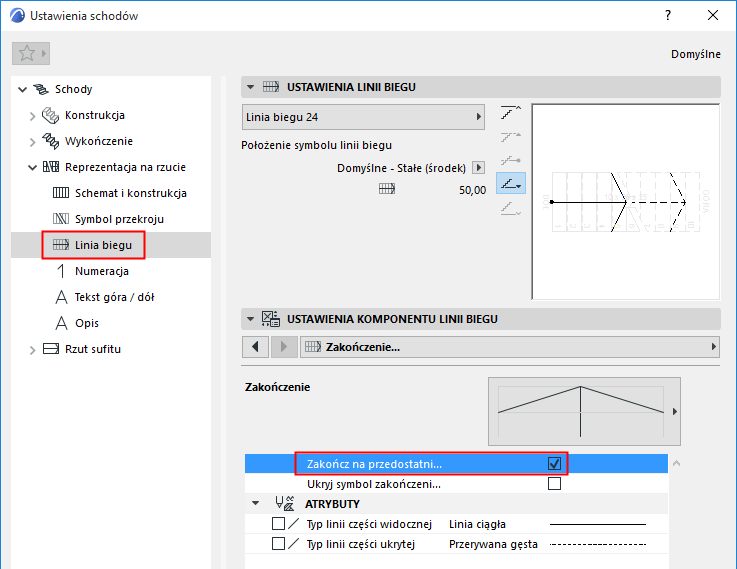Click ATRYBUTY section icon
The image size is (737, 569).
(x=285, y=504)
